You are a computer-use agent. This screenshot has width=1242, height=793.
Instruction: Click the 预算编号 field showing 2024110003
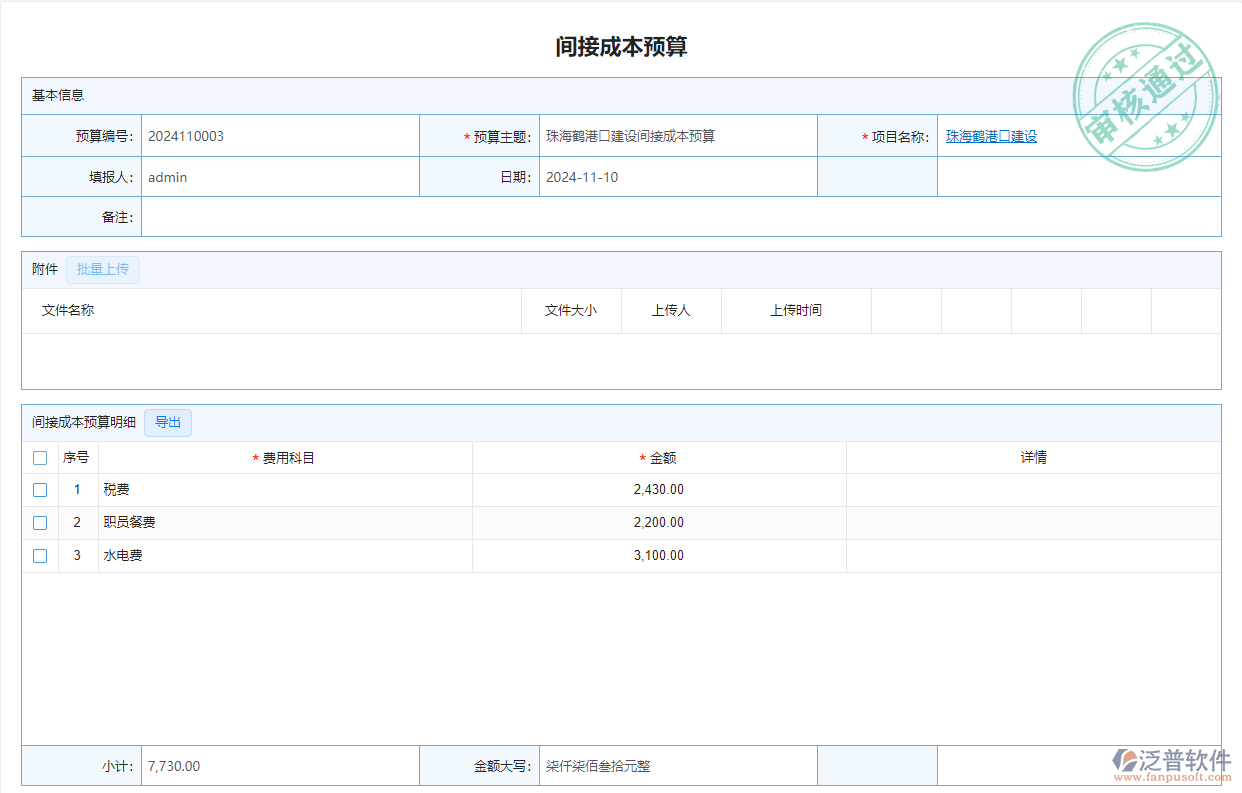point(280,137)
